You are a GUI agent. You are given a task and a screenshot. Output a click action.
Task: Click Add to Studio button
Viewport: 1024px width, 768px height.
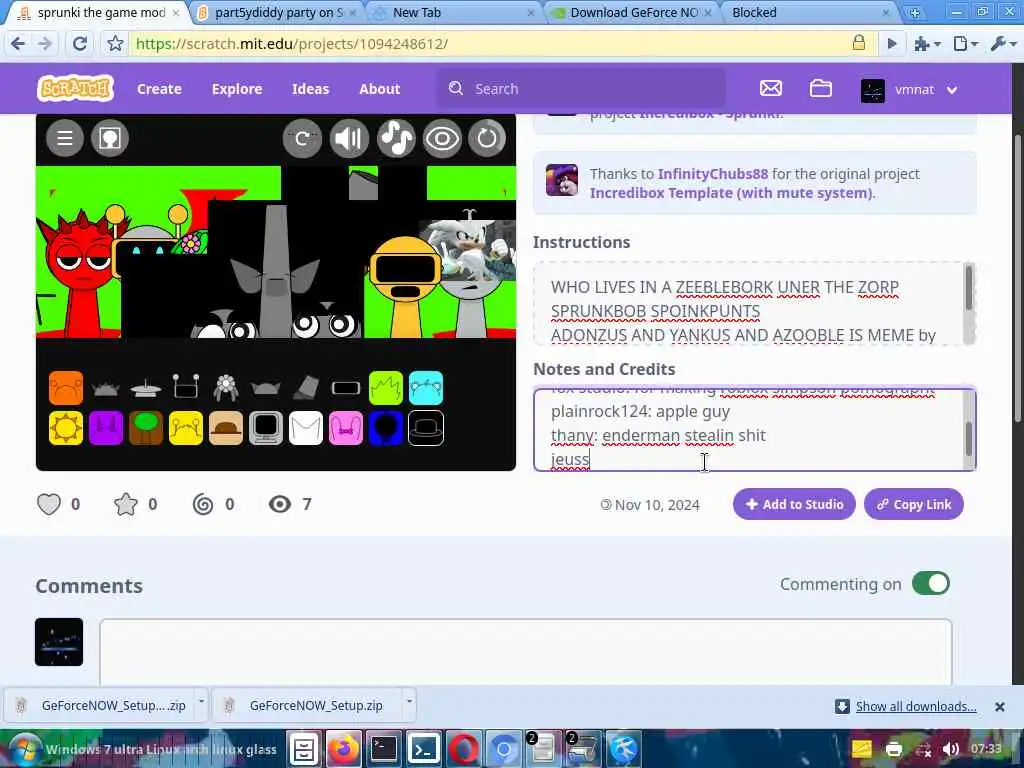[x=794, y=504]
